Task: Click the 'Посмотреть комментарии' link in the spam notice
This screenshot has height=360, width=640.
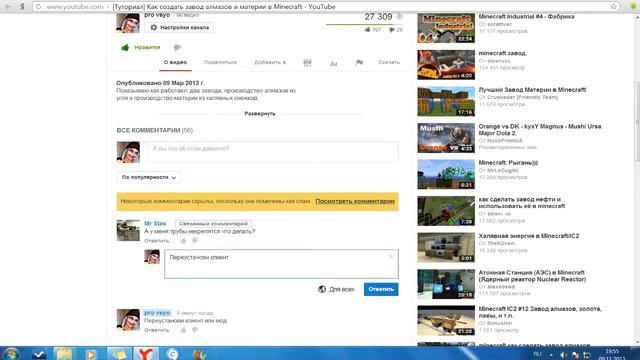Action: [355, 201]
